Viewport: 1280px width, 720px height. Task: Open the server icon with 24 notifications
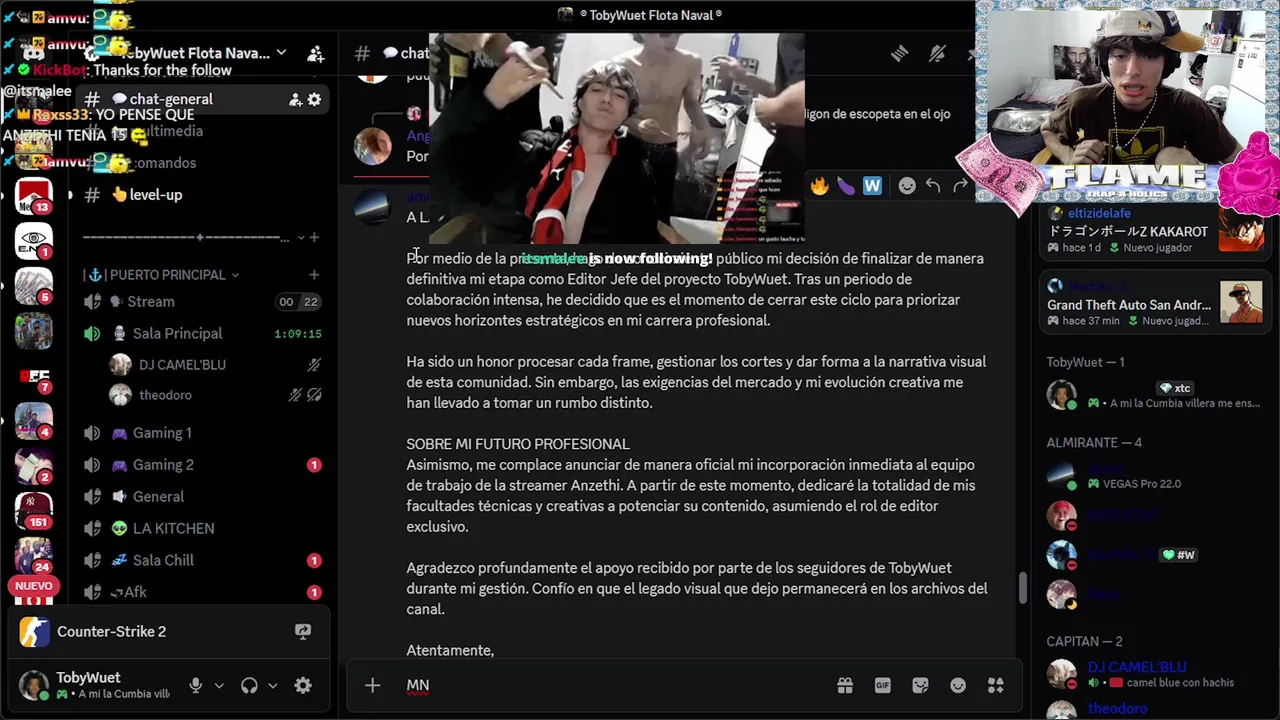click(33, 555)
